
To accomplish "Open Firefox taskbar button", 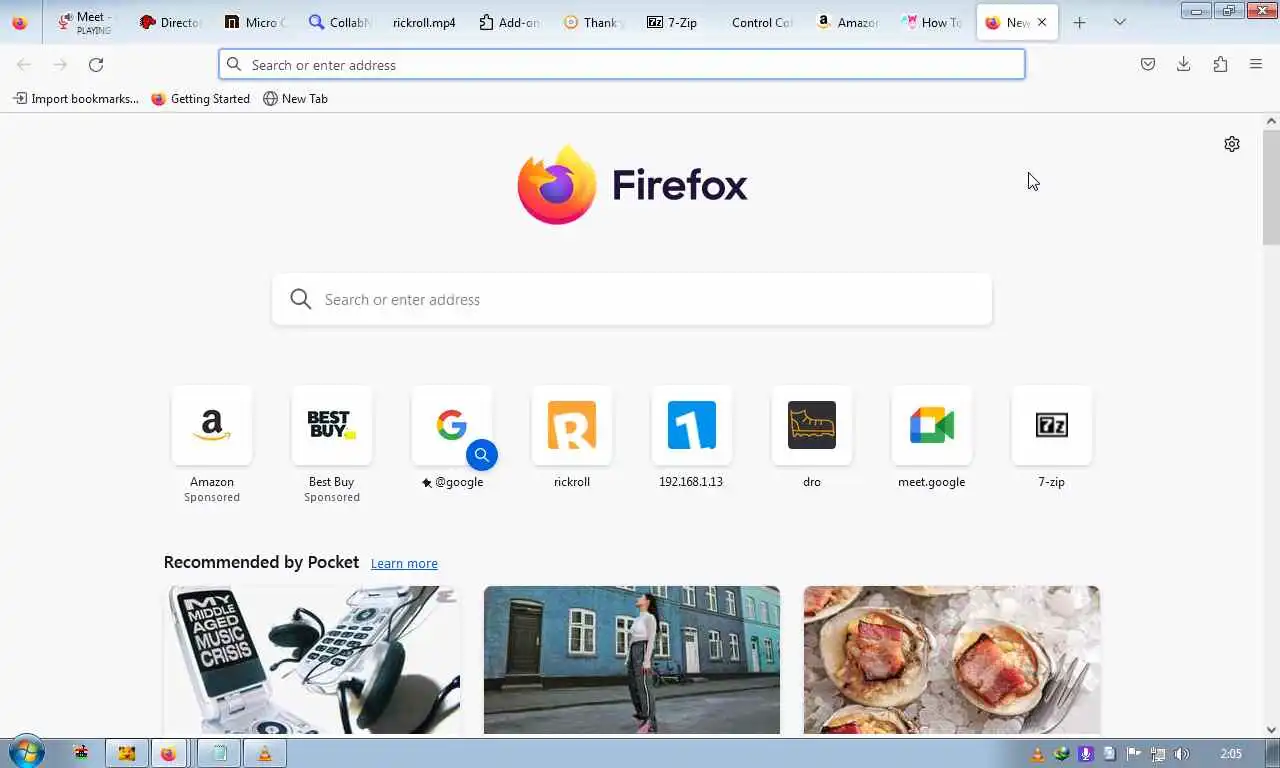I will point(168,753).
